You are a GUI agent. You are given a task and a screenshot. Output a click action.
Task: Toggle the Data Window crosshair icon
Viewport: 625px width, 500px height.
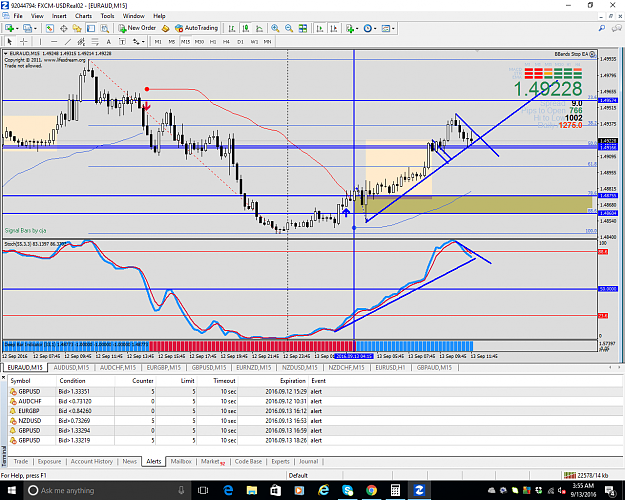63,28
